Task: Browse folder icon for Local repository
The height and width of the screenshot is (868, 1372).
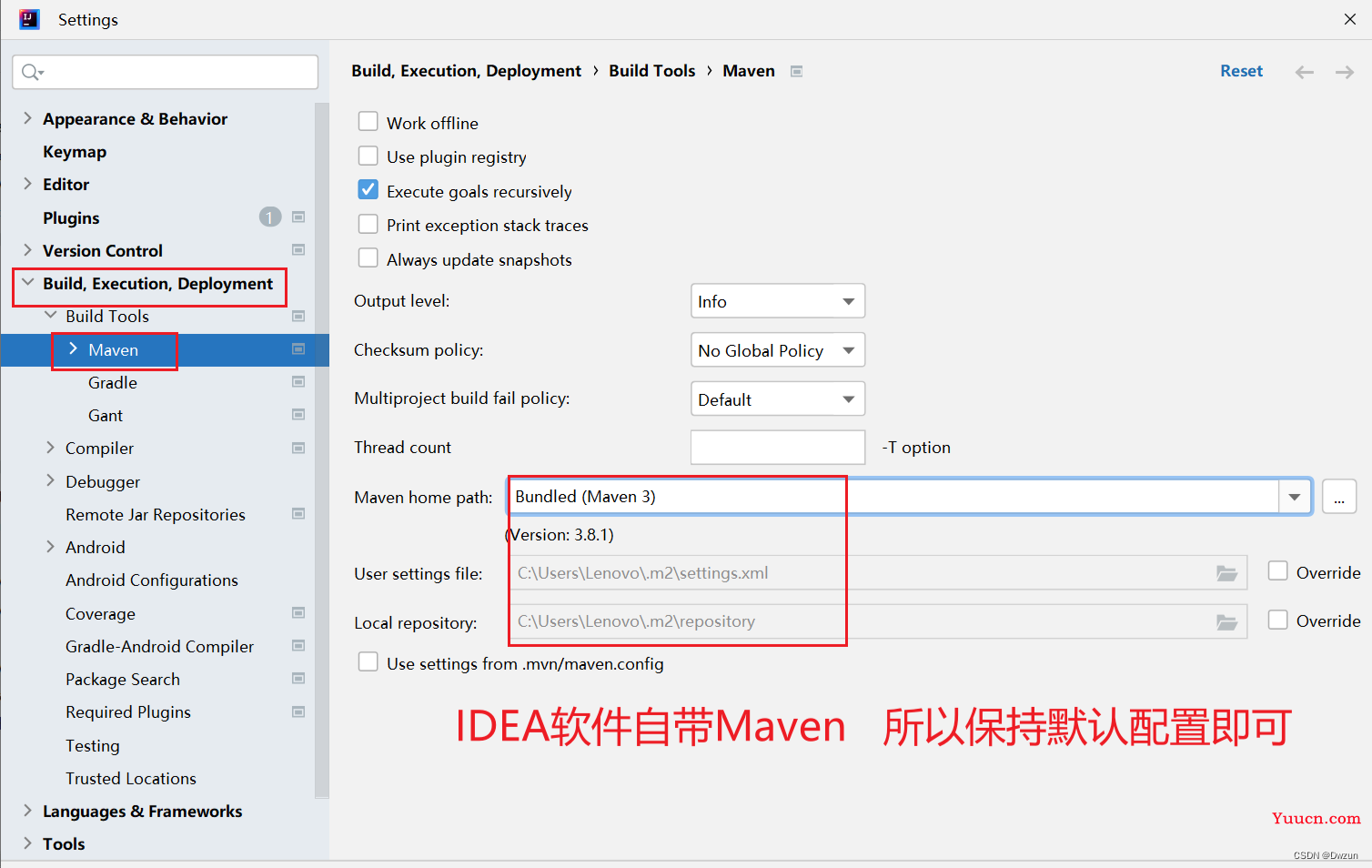Action: 1227,622
